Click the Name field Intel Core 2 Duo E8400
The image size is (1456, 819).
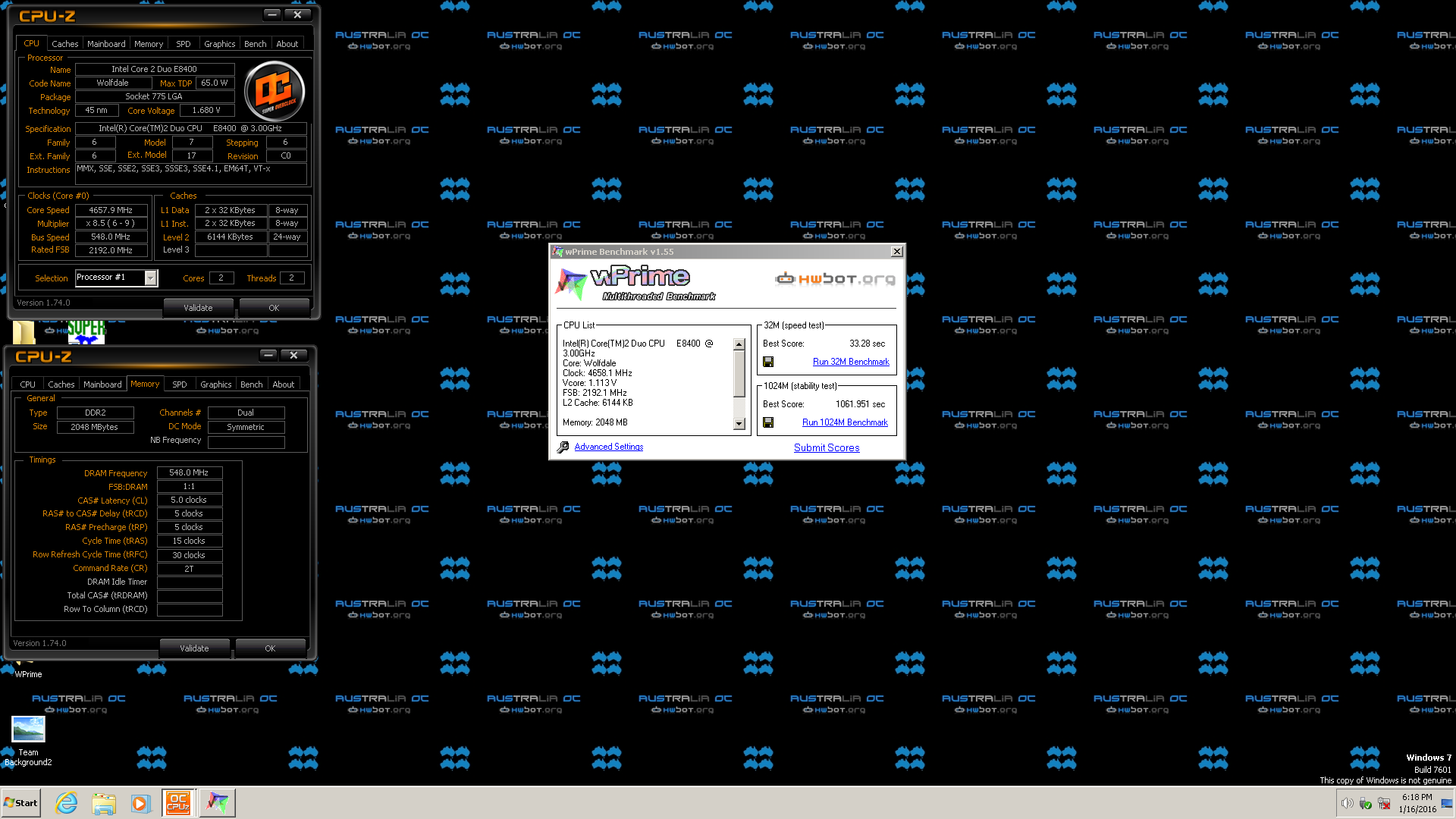(x=155, y=69)
